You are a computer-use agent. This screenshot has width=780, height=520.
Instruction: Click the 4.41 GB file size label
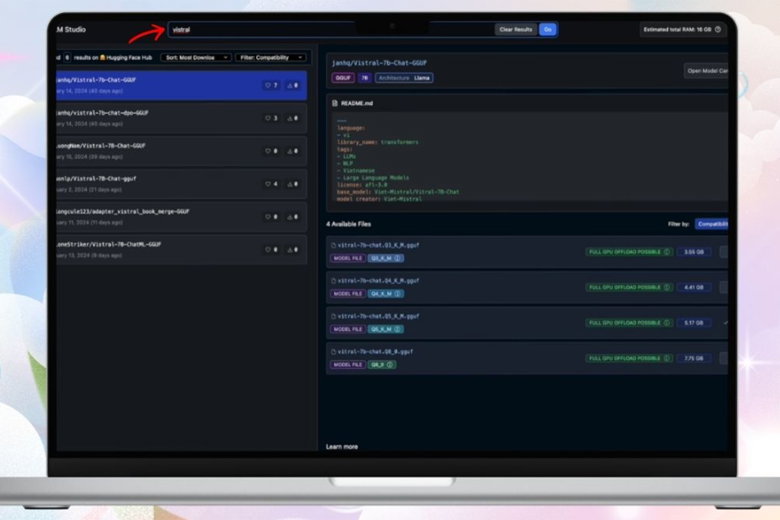[693, 287]
